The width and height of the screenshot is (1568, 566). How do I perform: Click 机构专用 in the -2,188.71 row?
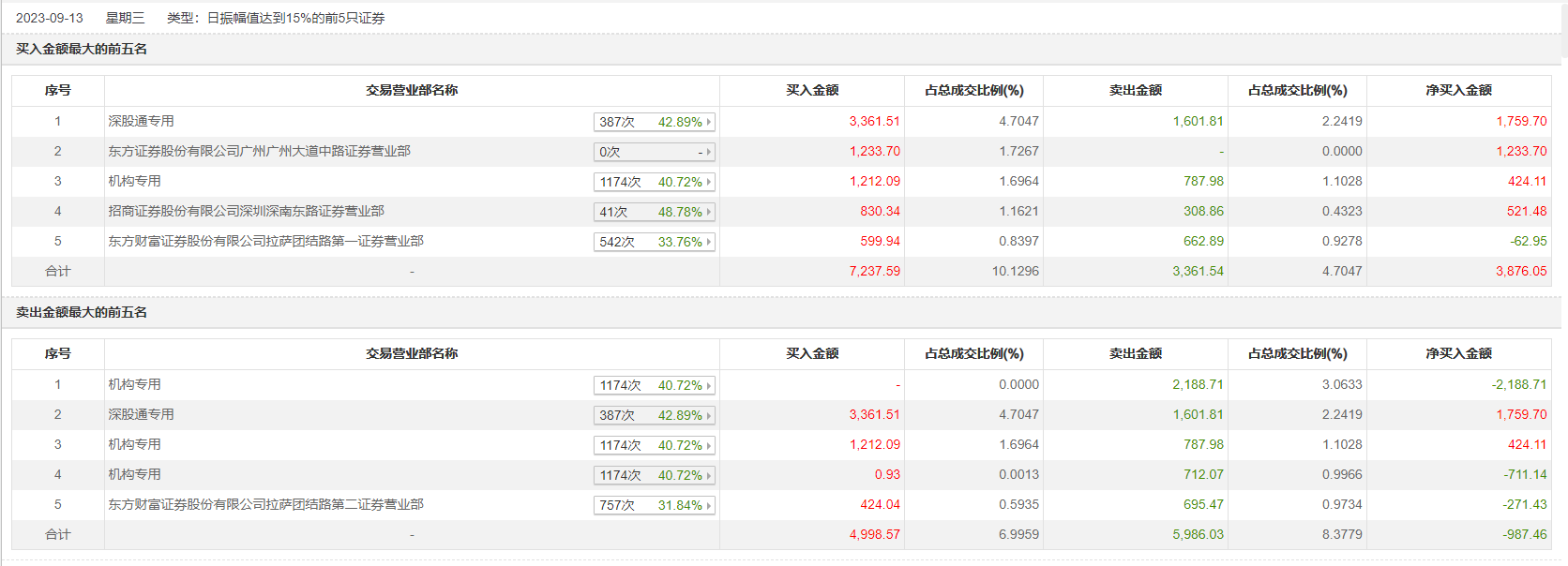coord(134,384)
